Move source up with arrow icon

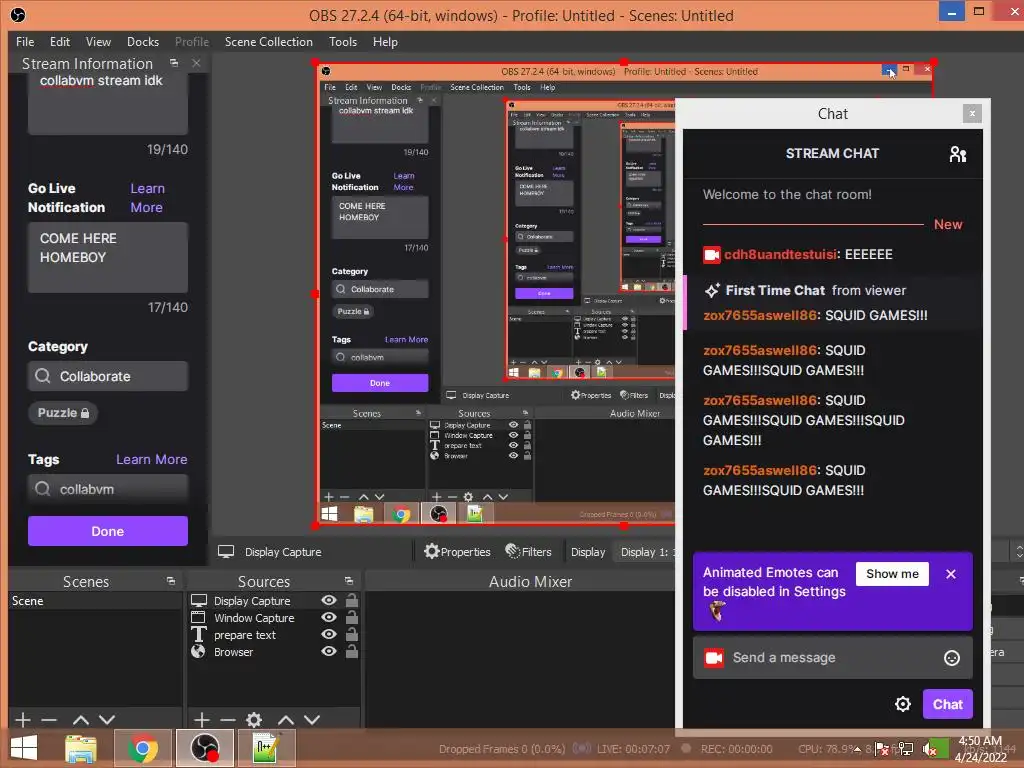(286, 720)
